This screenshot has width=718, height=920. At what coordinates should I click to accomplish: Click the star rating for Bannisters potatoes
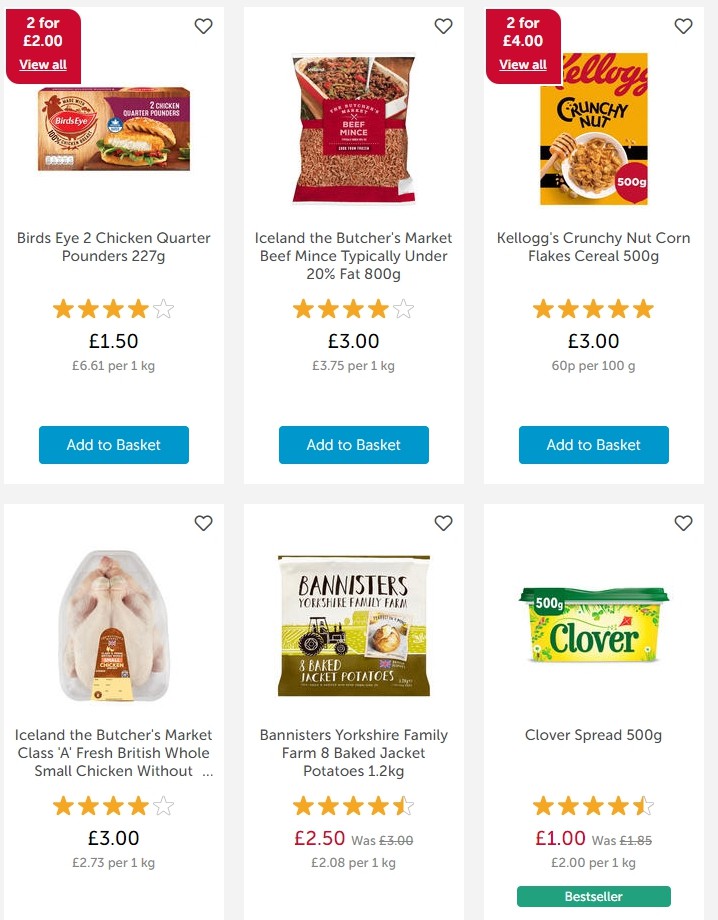(x=354, y=805)
